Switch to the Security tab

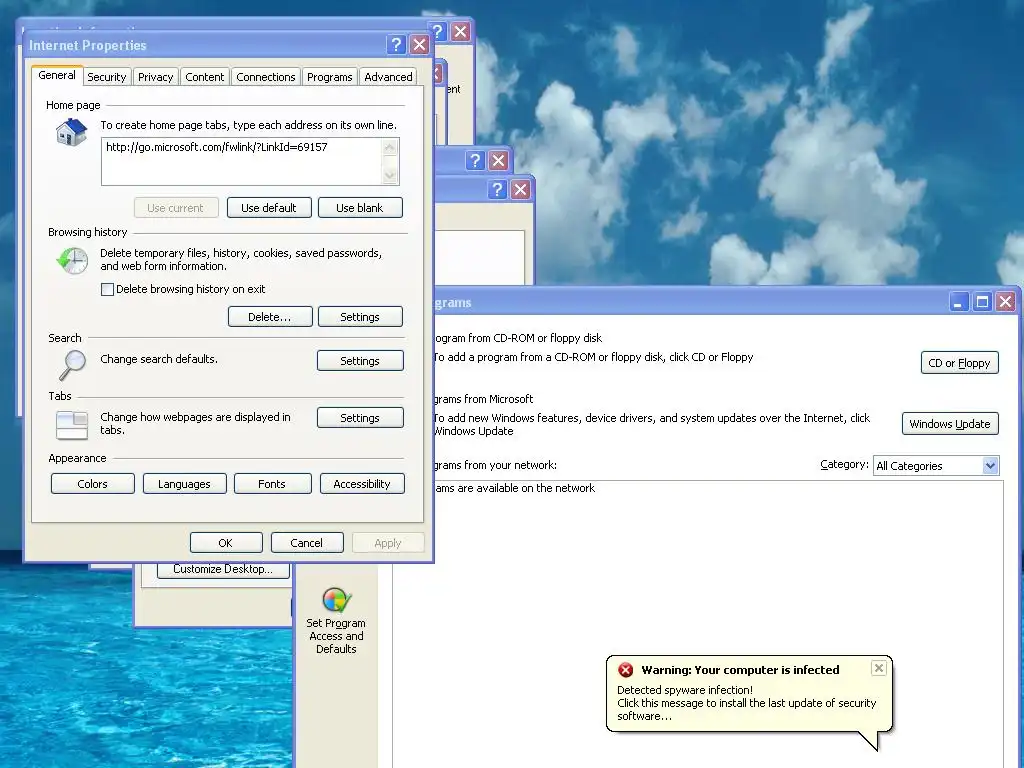click(x=106, y=77)
